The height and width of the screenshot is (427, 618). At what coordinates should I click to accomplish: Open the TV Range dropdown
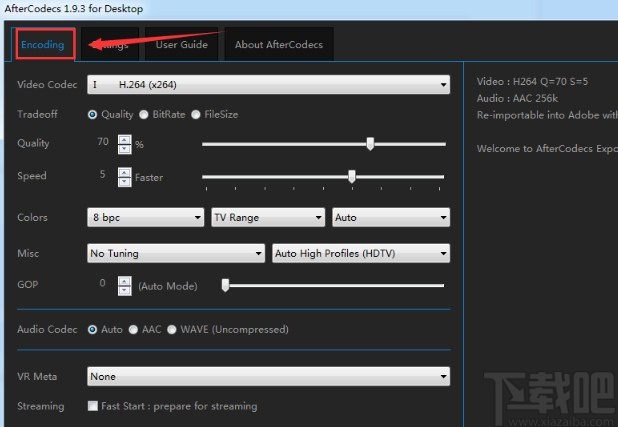click(268, 217)
